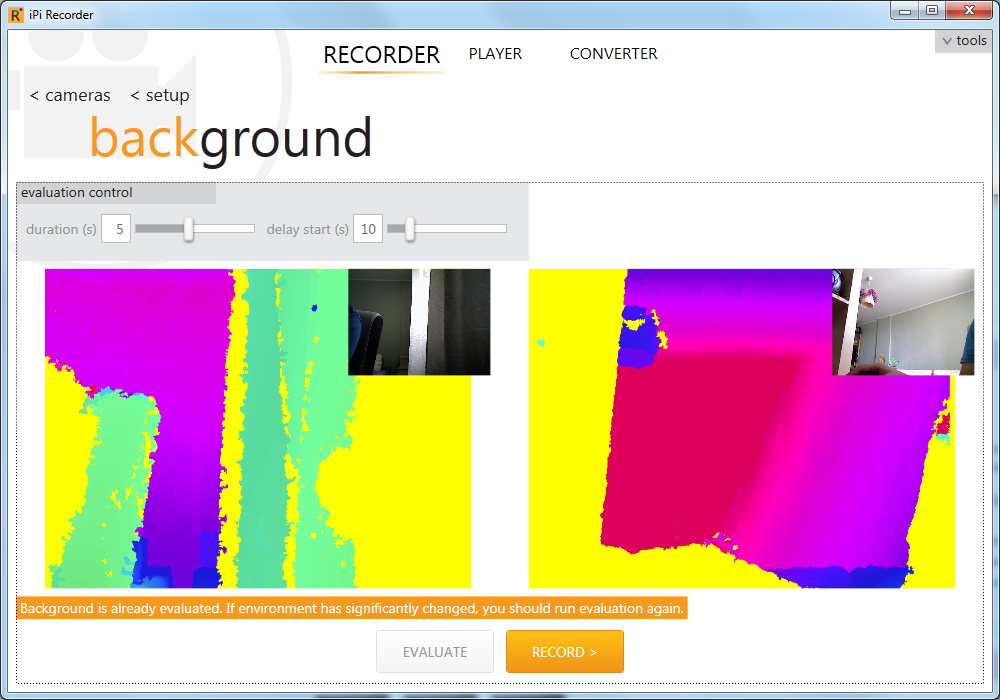
Task: Click the duration (s) label
Action: (61, 230)
